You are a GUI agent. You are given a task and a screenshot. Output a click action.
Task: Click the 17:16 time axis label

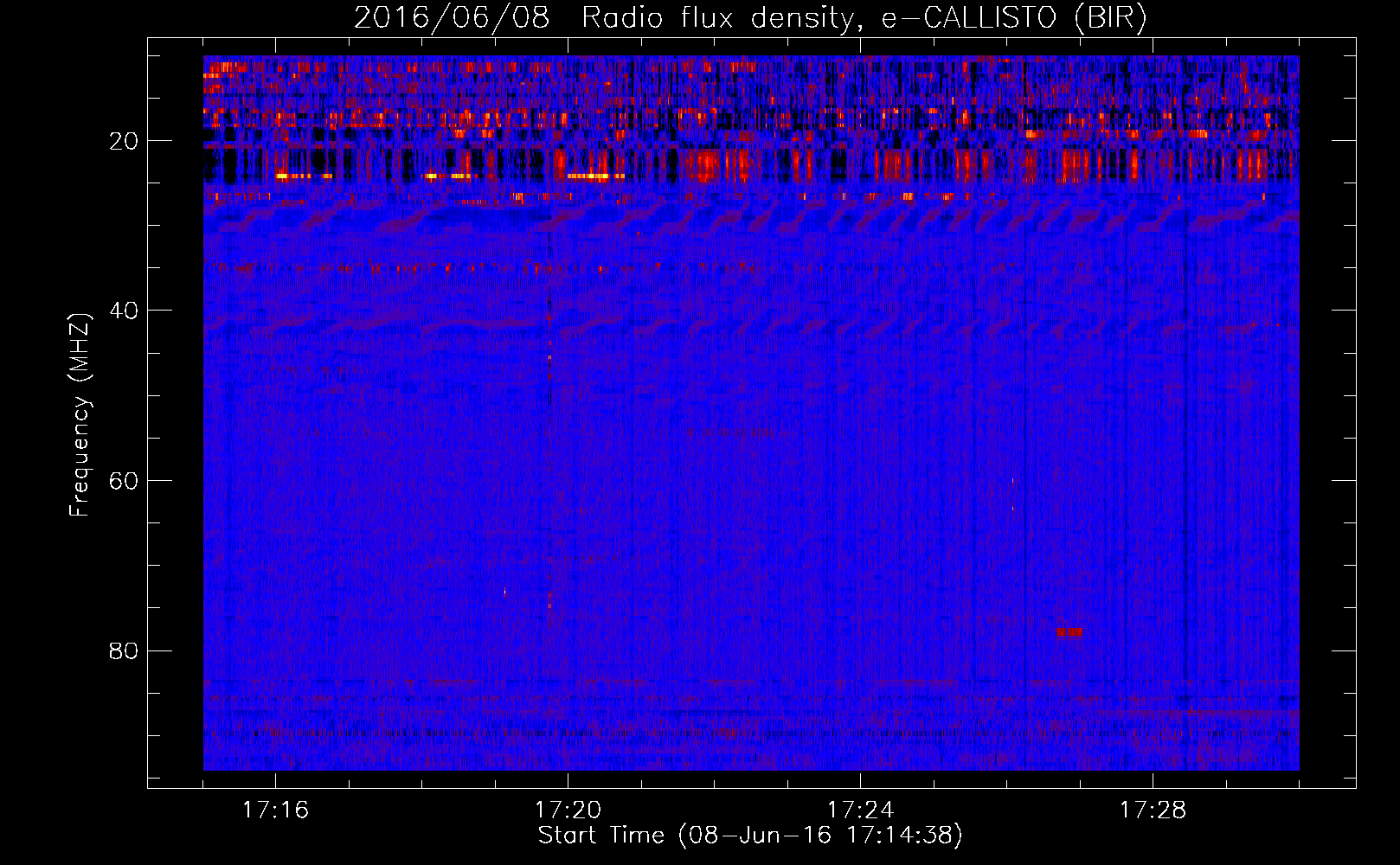[x=275, y=810]
